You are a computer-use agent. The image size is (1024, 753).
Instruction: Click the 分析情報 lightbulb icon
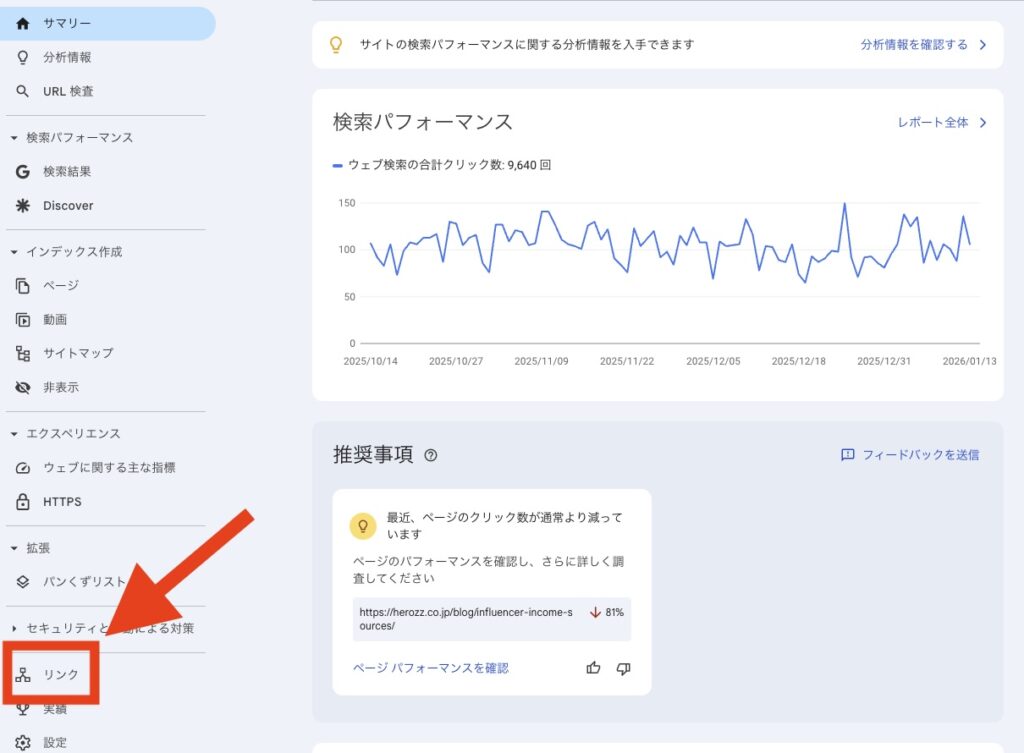(x=23, y=57)
